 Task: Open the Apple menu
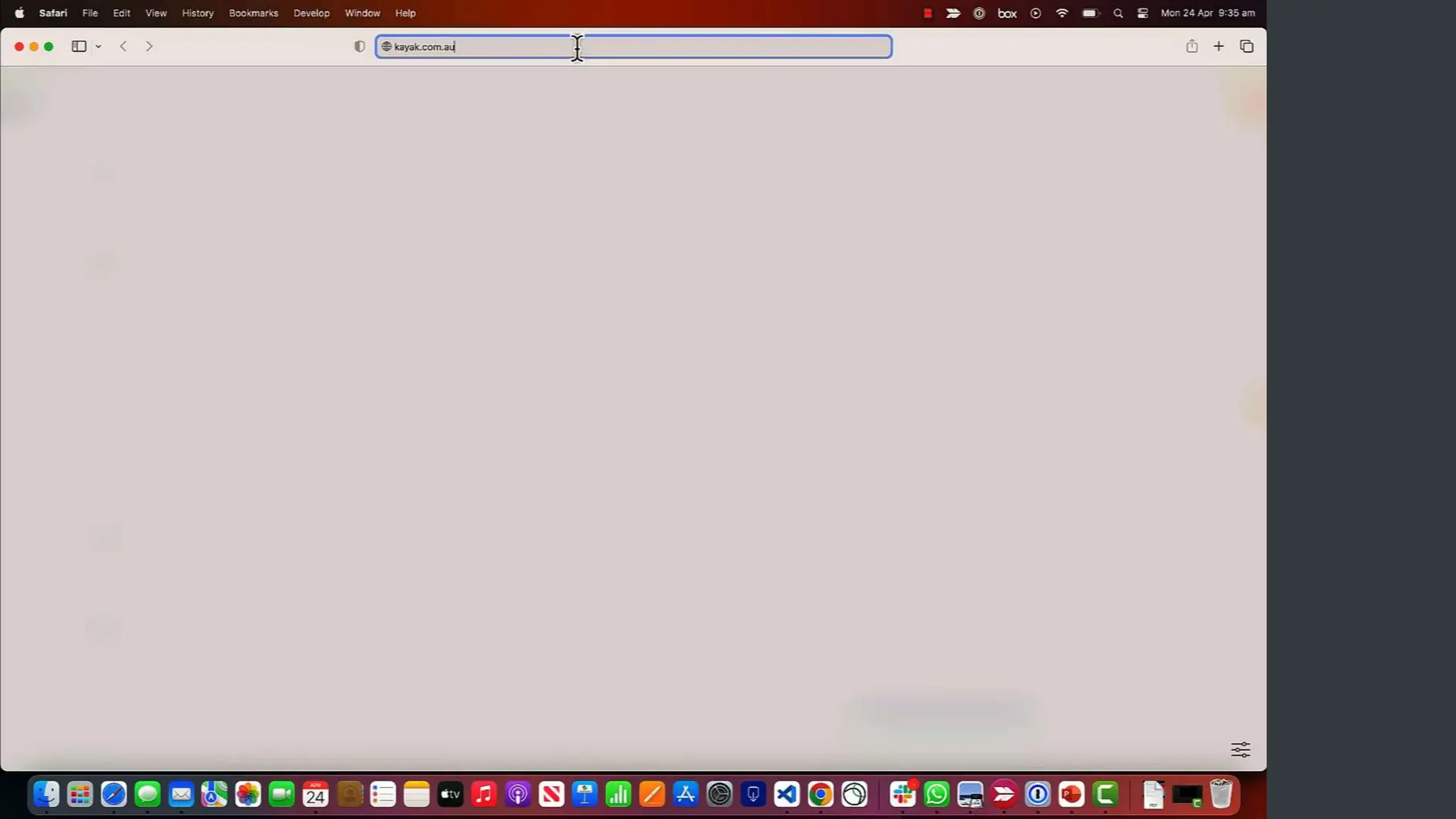coord(19,13)
